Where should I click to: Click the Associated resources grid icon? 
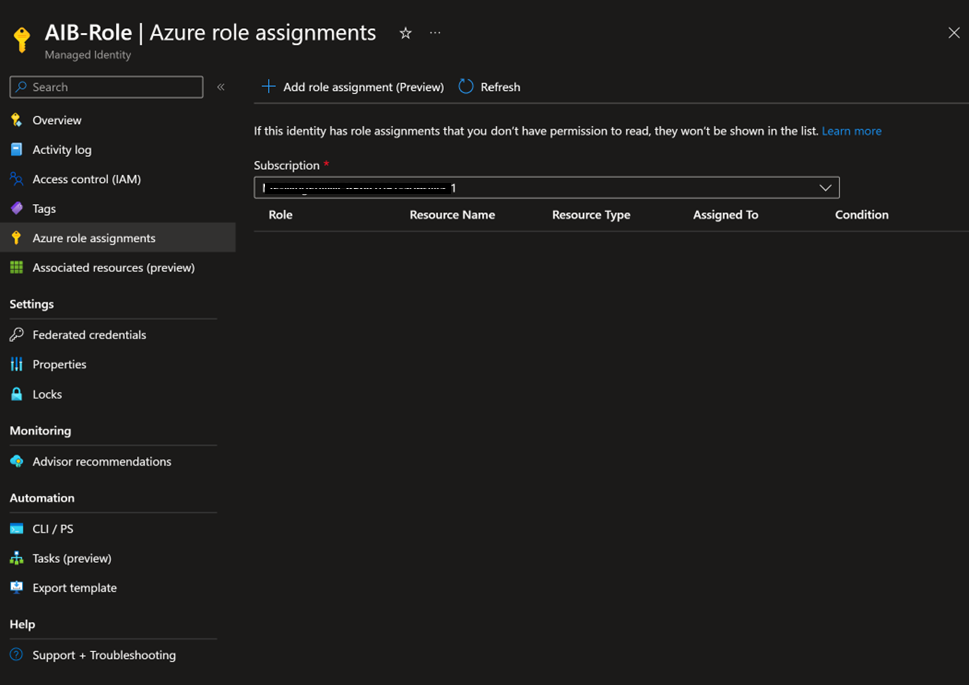(x=17, y=267)
